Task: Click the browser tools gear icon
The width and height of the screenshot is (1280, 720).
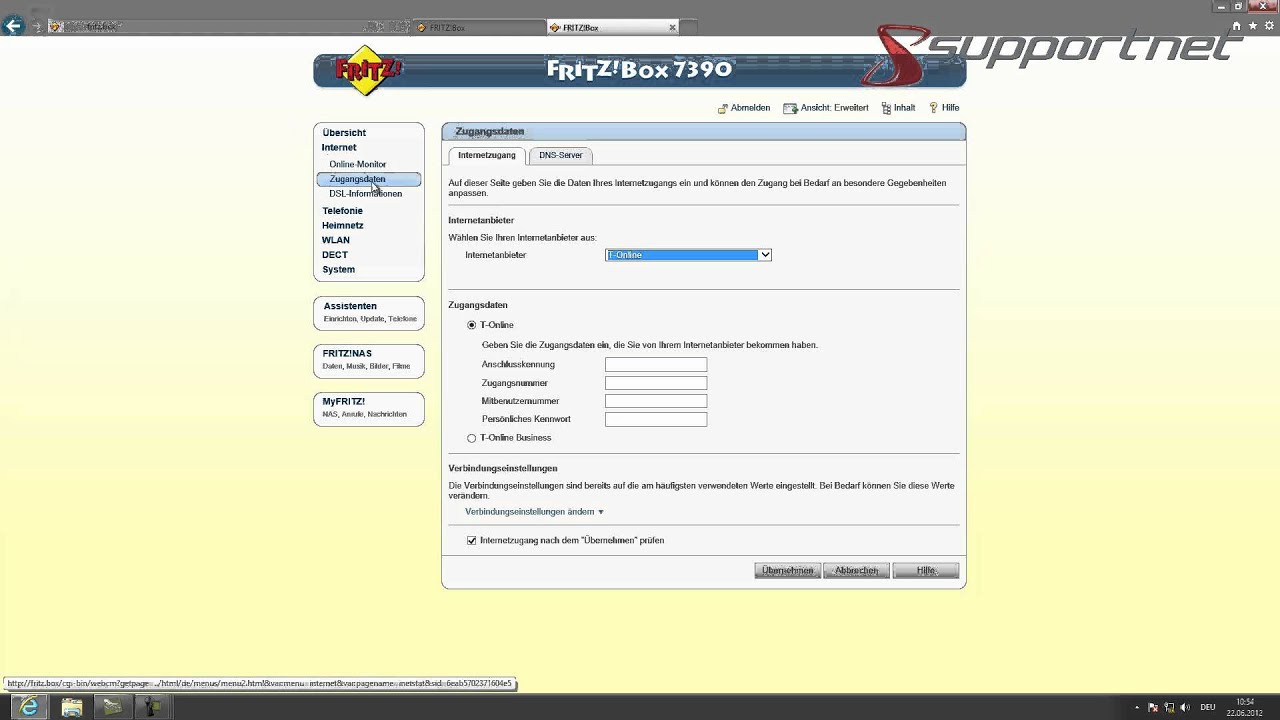Action: pyautogui.click(x=1267, y=26)
